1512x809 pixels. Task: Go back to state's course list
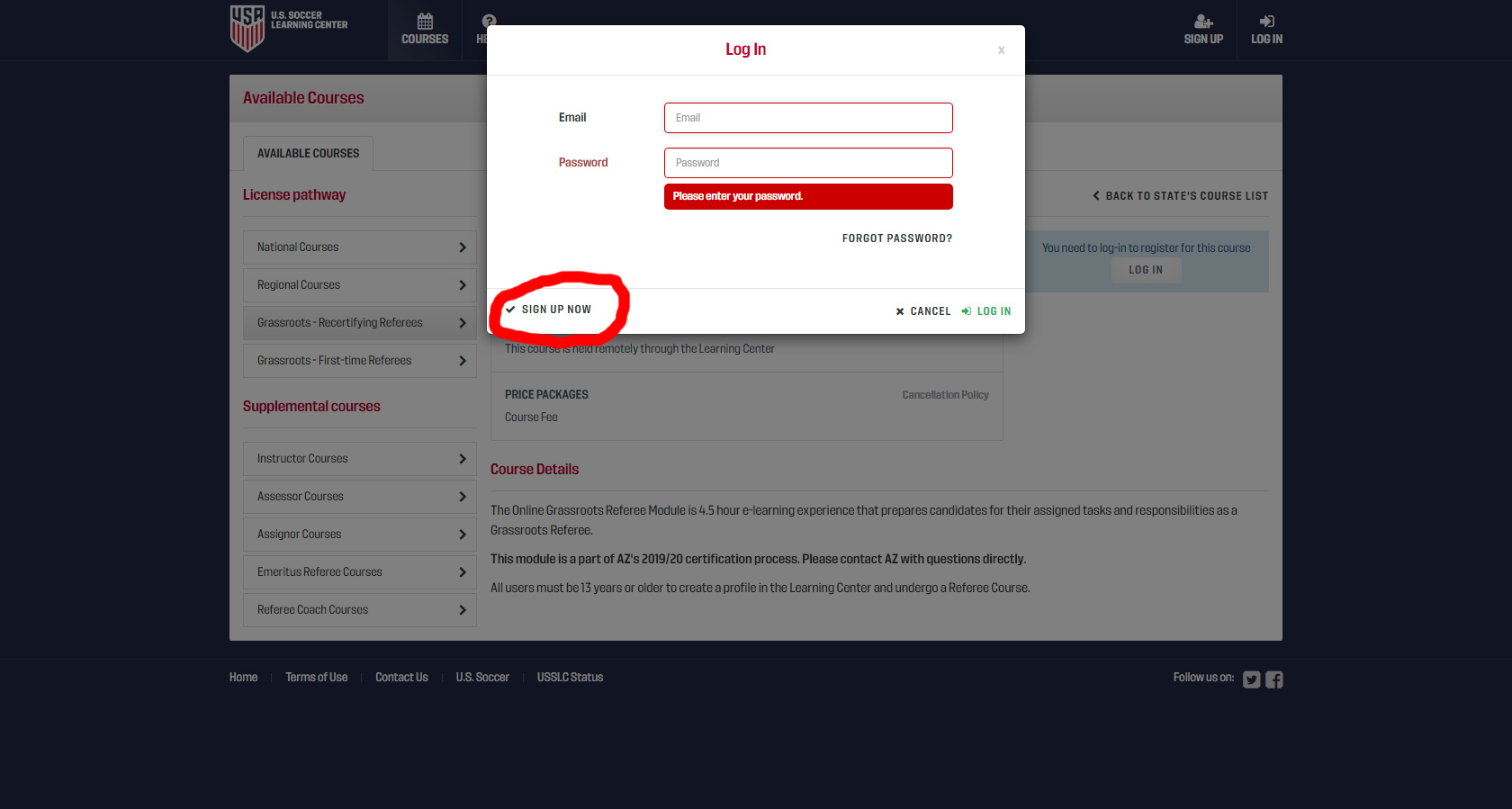tap(1180, 196)
